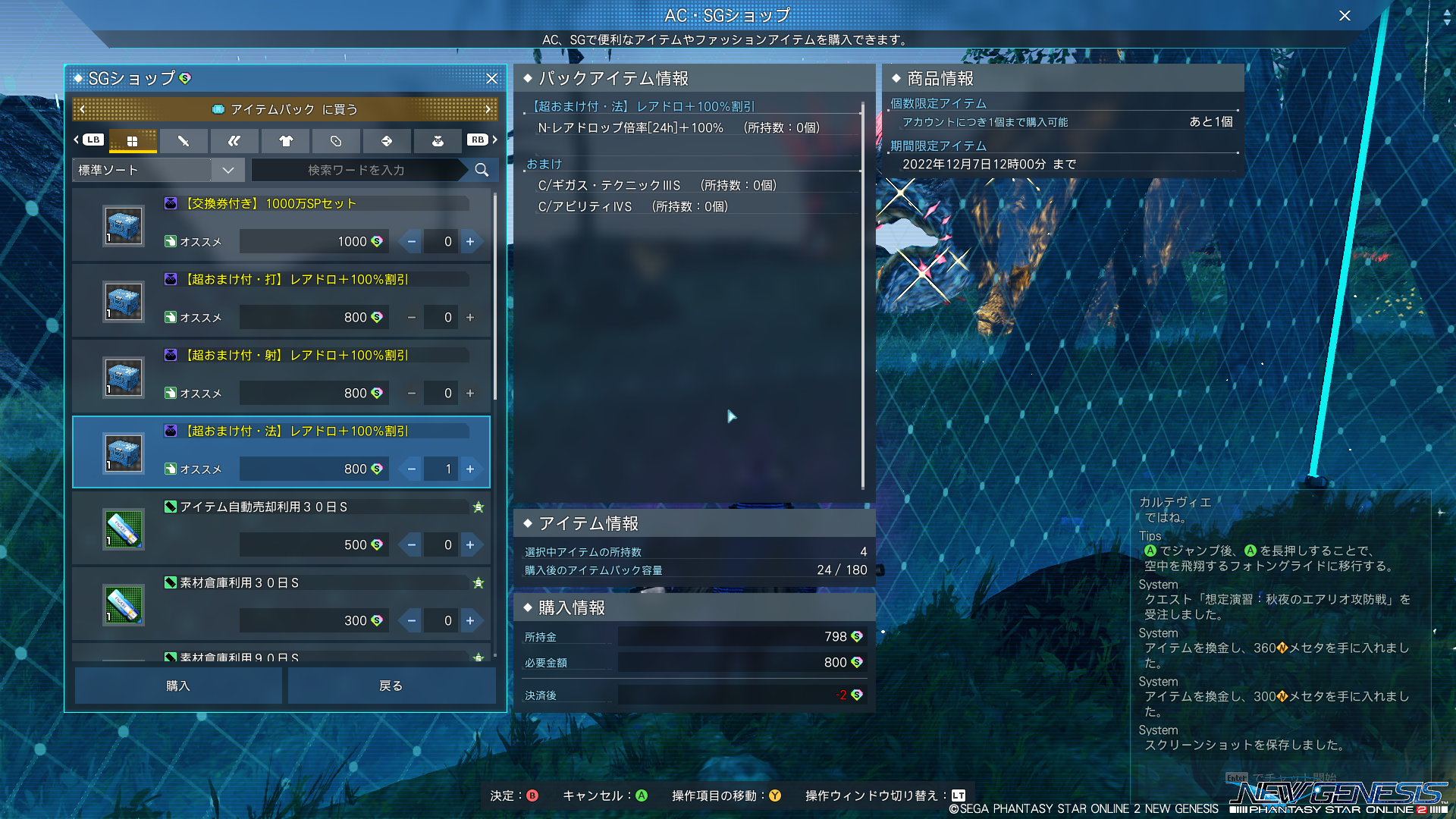Increase quantity of アイテム自動売却利用30日S
Image resolution: width=1456 pixels, height=819 pixels.
(470, 544)
